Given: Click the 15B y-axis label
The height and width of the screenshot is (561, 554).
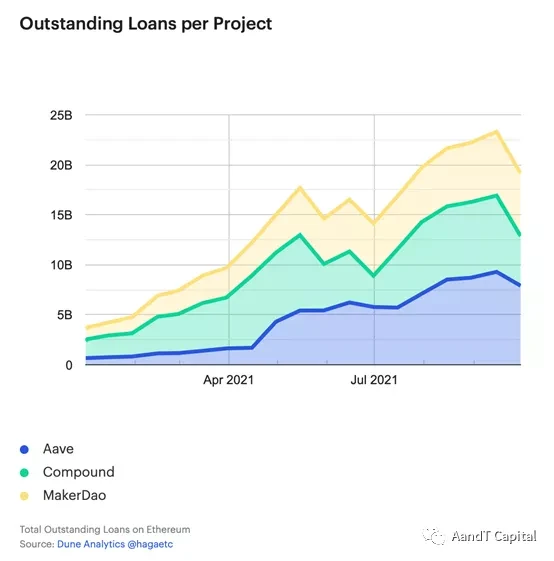Looking at the screenshot, I should pyautogui.click(x=61, y=215).
